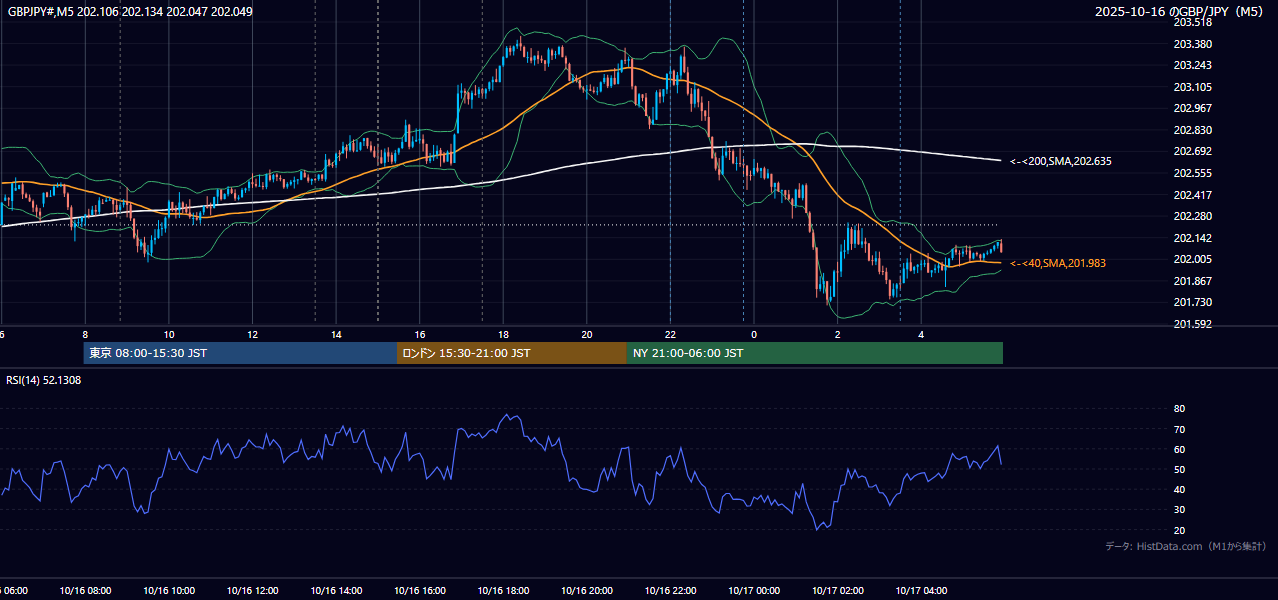1278x600 pixels.
Task: Click the 10/16 18:00 time axis label
Action: 503,591
